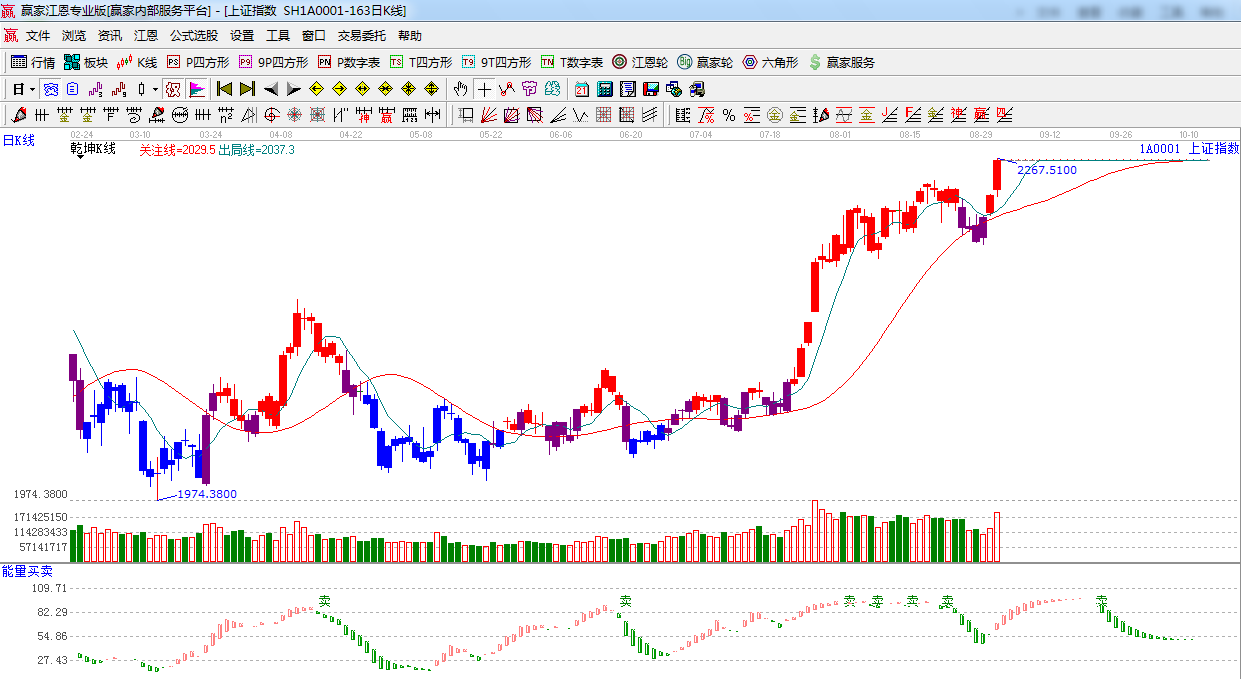Expand the 乾坤K线 indicator dropdown
Image resolution: width=1241 pixels, height=679 pixels.
(x=78, y=158)
